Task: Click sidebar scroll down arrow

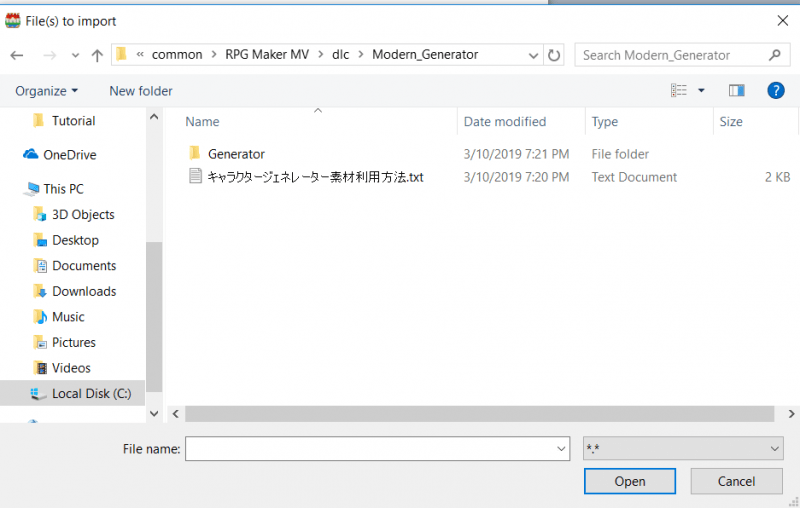Action: (x=154, y=414)
